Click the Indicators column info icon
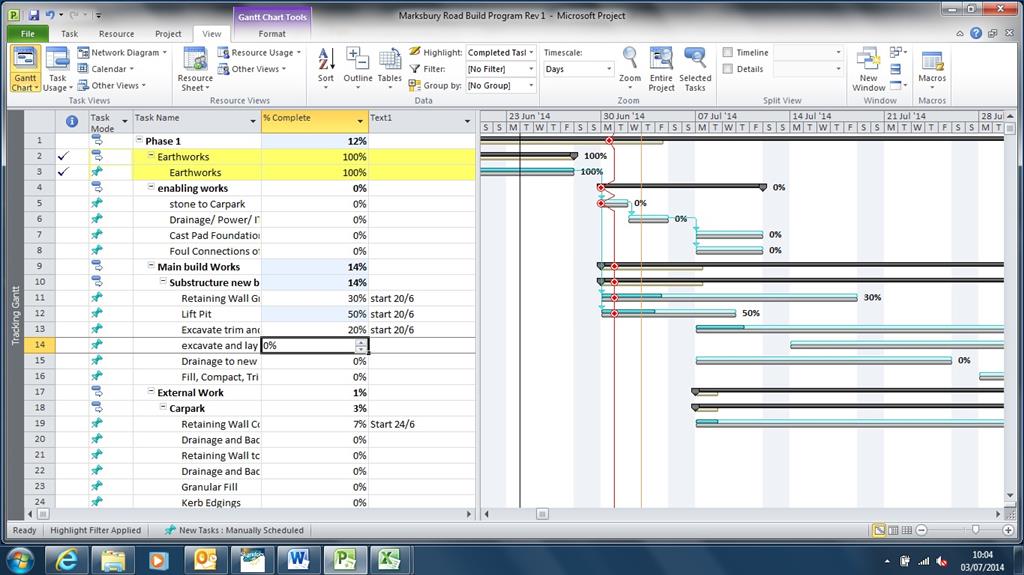Screen dimensions: 1024x575 pos(72,121)
